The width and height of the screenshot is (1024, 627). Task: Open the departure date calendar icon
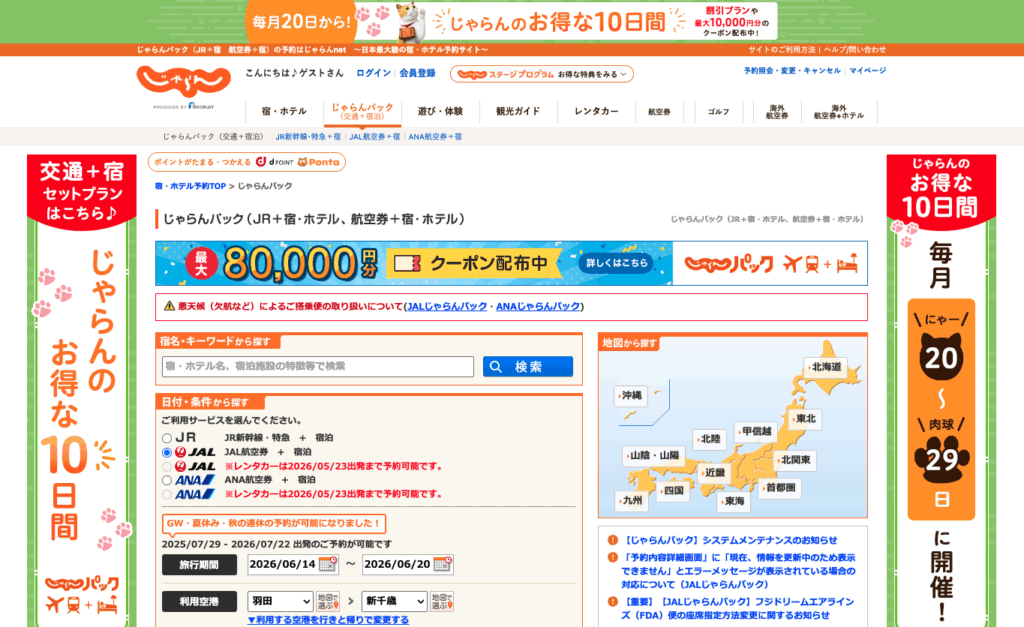click(328, 564)
